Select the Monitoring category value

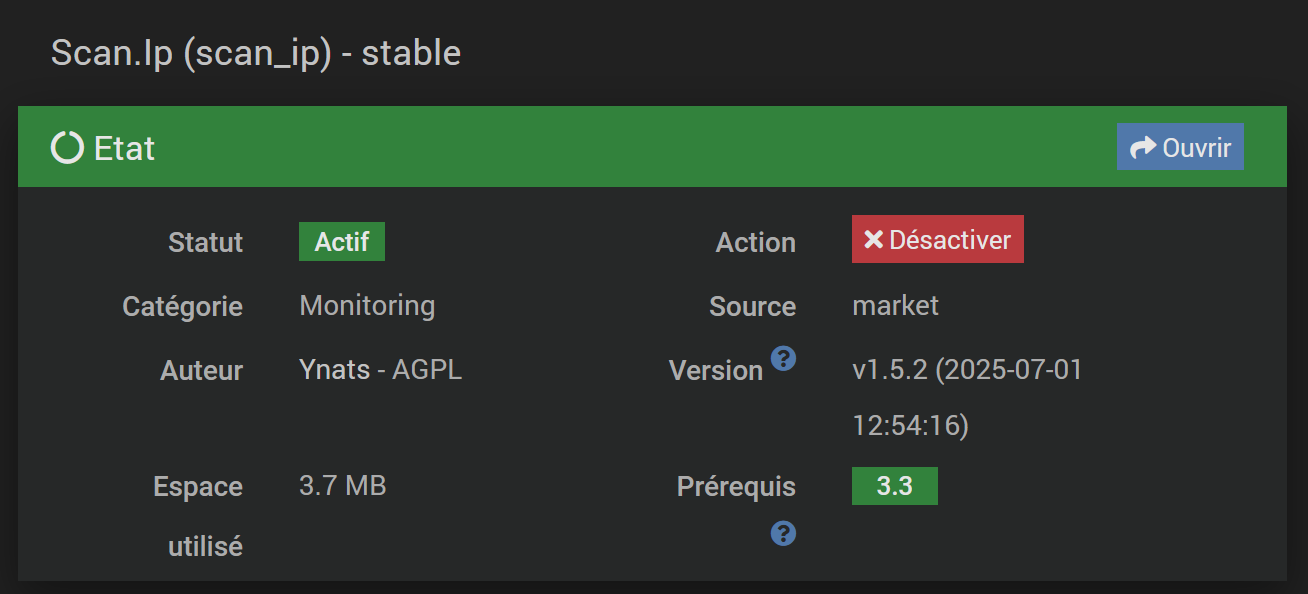point(367,305)
